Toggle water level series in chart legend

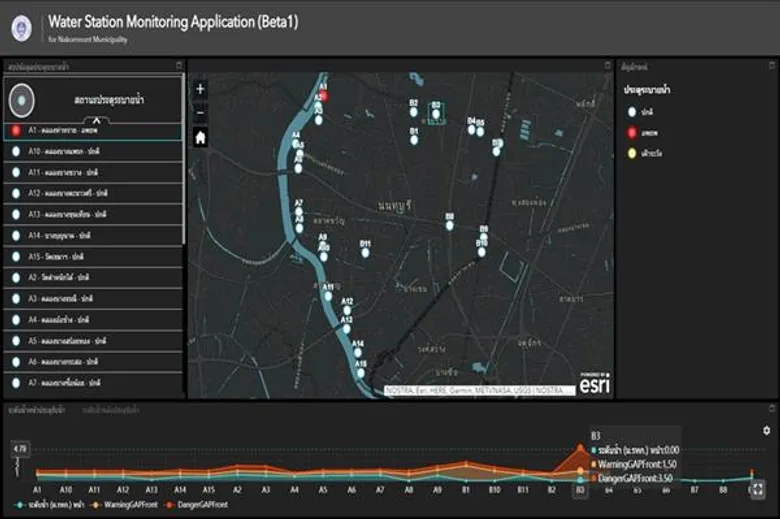(49, 505)
